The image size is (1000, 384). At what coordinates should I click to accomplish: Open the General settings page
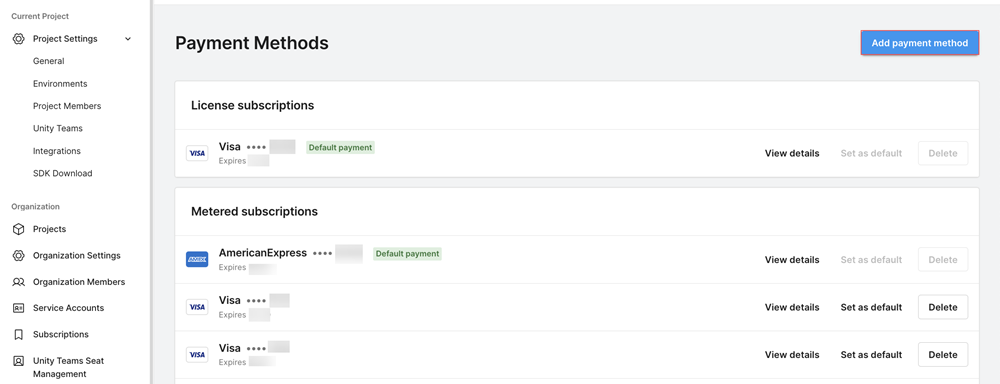tap(48, 61)
